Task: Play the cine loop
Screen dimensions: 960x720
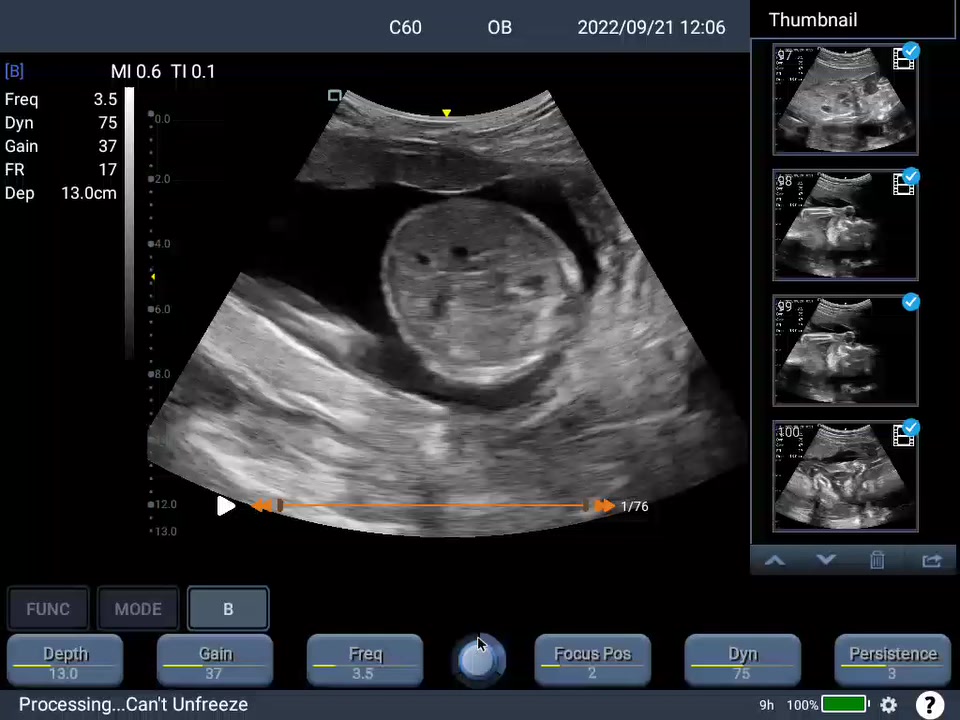Action: pyautogui.click(x=225, y=507)
